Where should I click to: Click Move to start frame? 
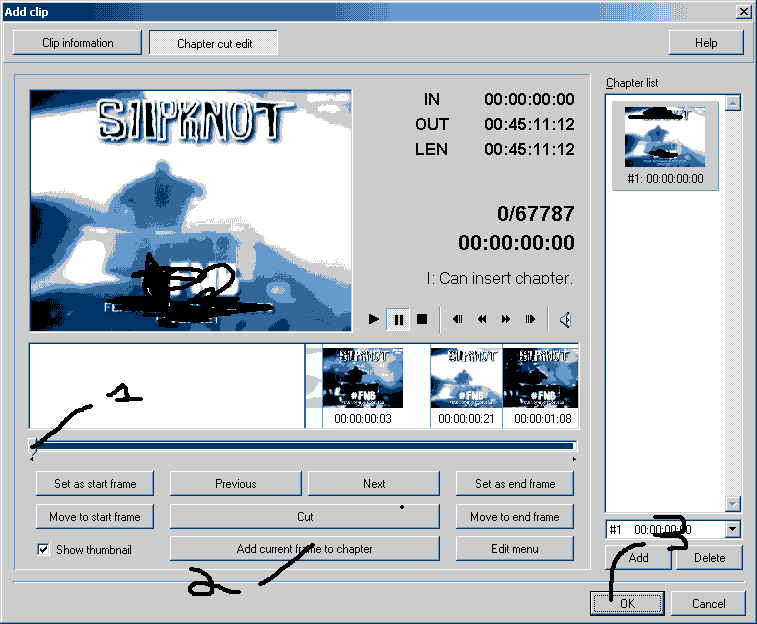[x=95, y=516]
